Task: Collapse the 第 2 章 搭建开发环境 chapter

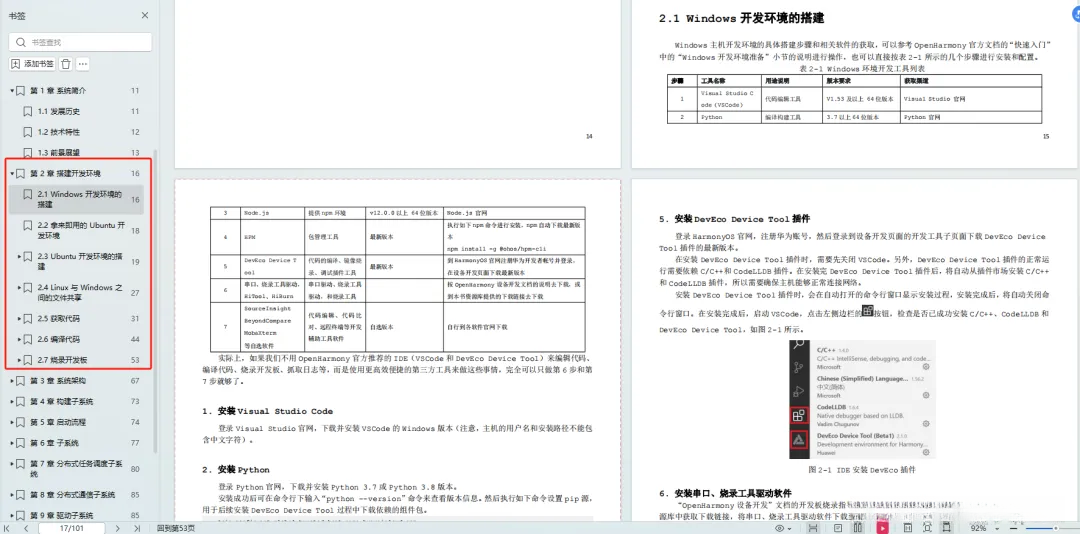Action: [x=12, y=174]
